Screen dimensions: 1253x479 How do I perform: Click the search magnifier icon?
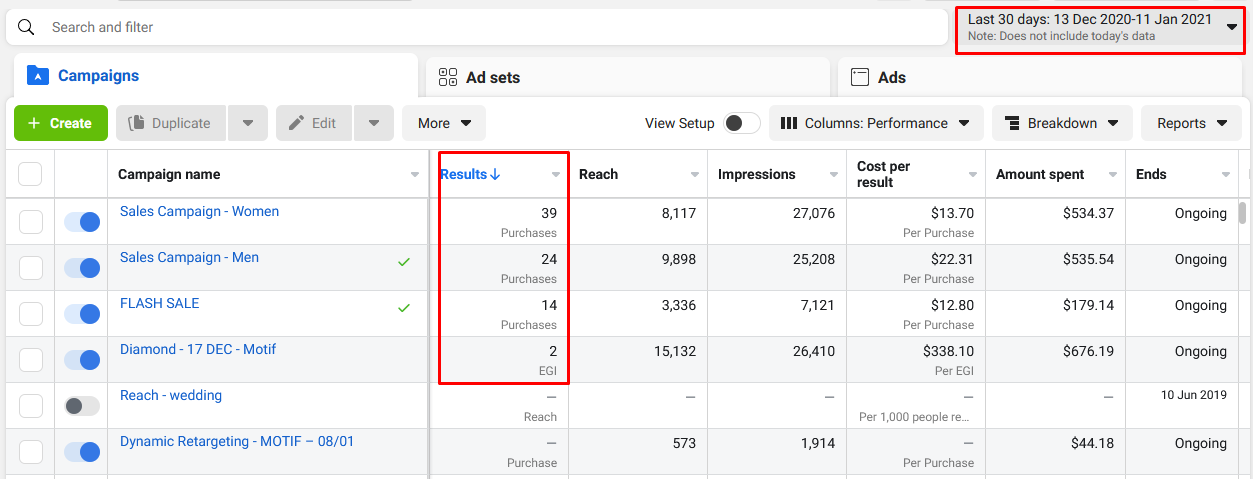27,27
